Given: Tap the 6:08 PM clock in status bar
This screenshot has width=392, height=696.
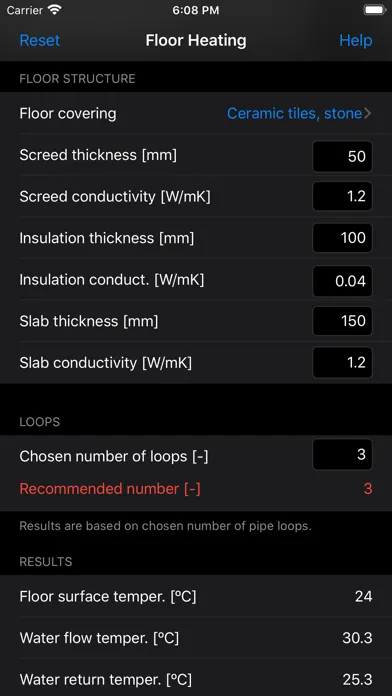Looking at the screenshot, I should (196, 11).
